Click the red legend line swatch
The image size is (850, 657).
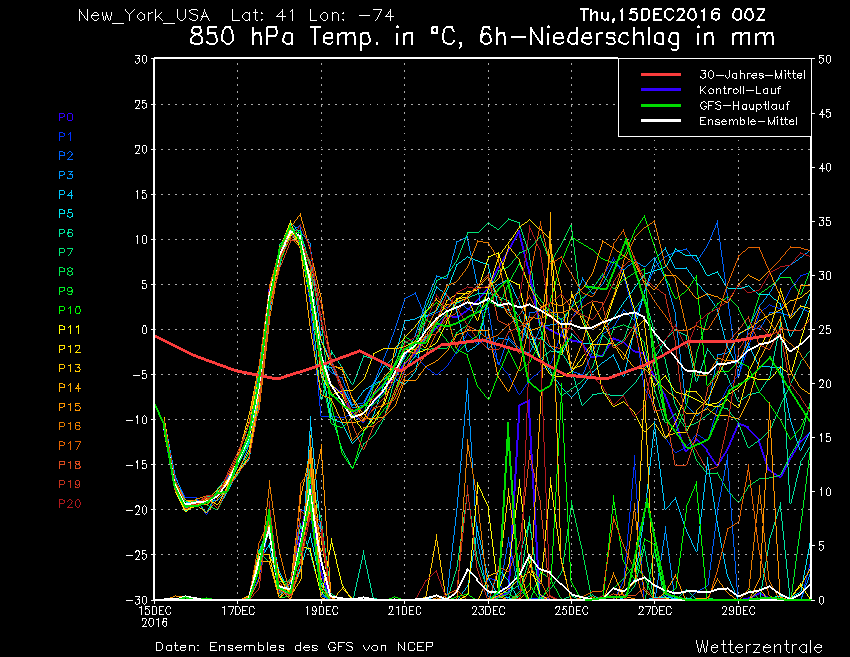tap(661, 74)
